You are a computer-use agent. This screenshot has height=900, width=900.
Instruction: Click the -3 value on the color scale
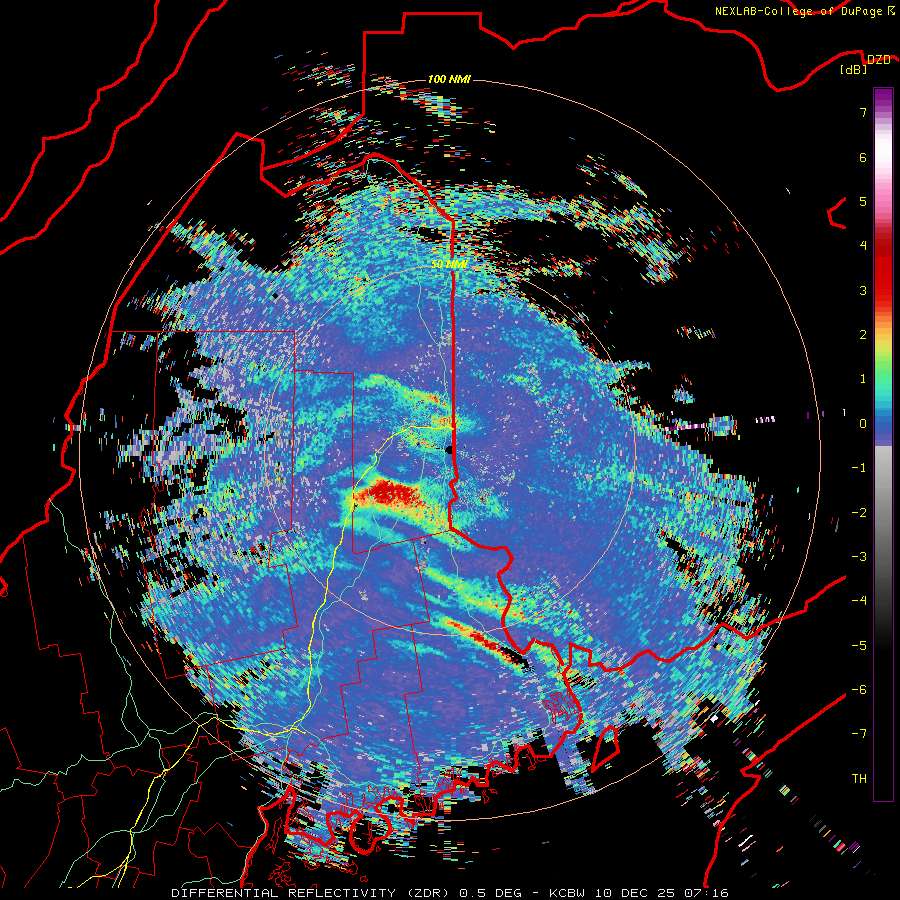859,557
